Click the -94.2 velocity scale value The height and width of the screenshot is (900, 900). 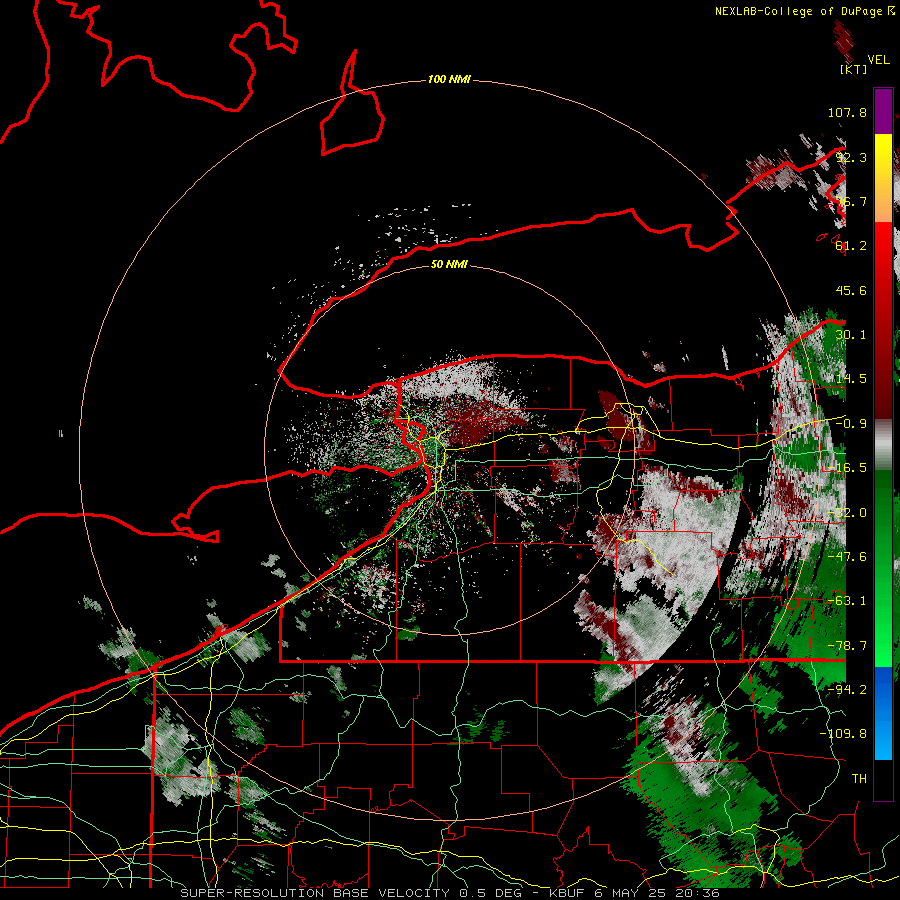pyautogui.click(x=847, y=689)
